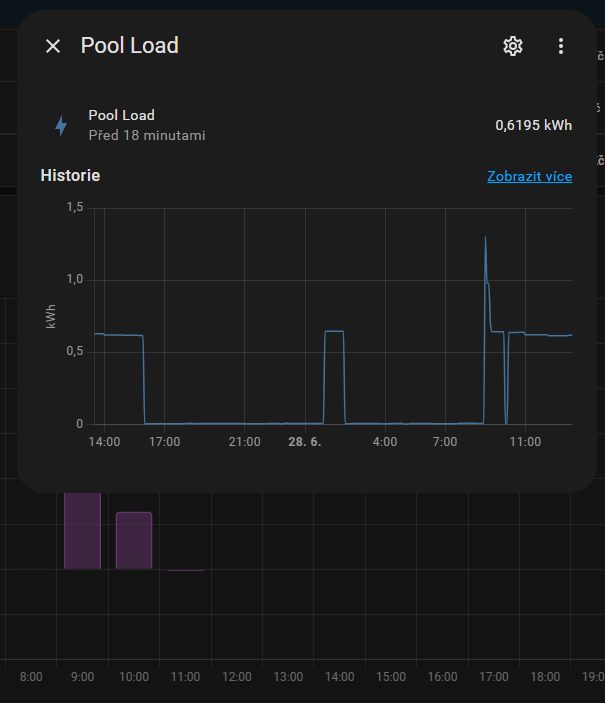
Task: Select the '28. 6.' date marker
Action: click(304, 441)
